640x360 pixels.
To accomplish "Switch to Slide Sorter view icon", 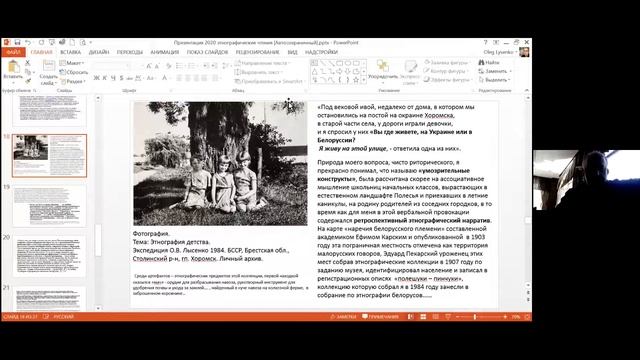I will 423,317.
